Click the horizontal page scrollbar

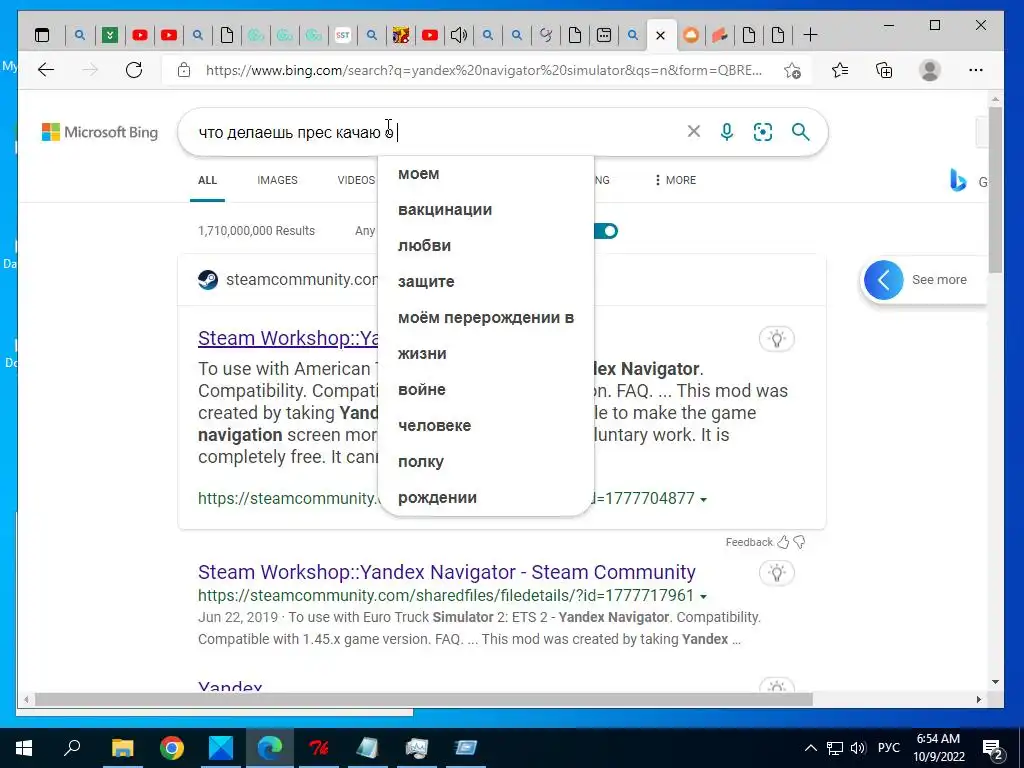pos(424,699)
